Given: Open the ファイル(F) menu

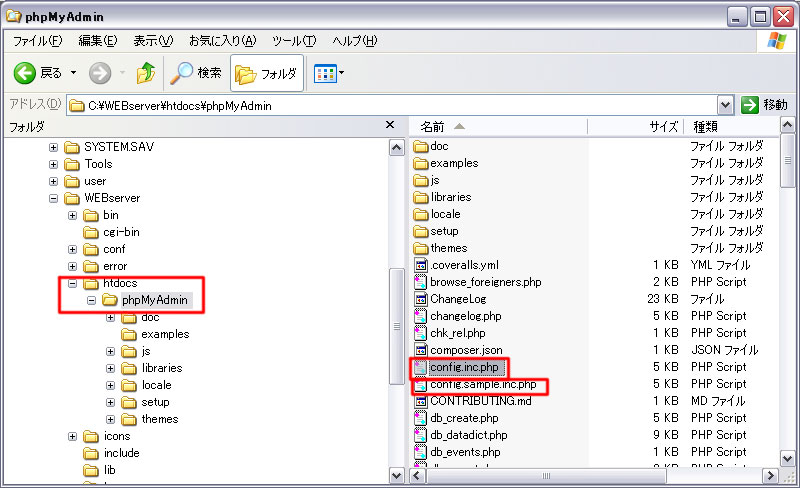Looking at the screenshot, I should coord(37,41).
